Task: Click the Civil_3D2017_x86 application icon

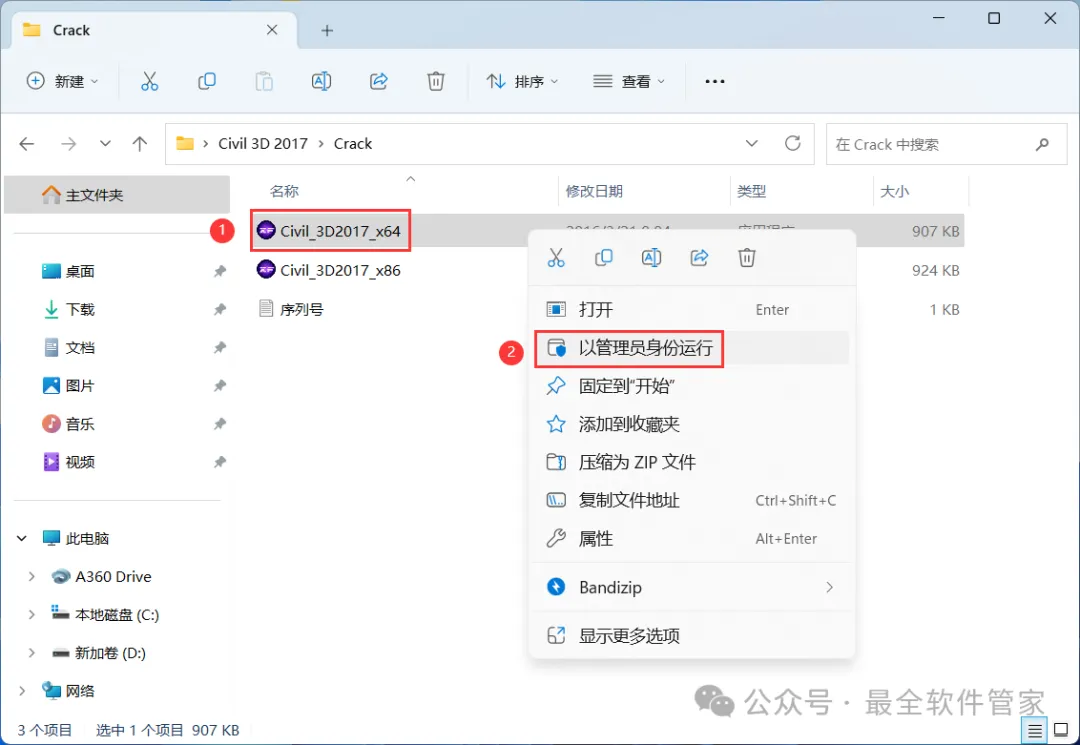Action: 266,269
